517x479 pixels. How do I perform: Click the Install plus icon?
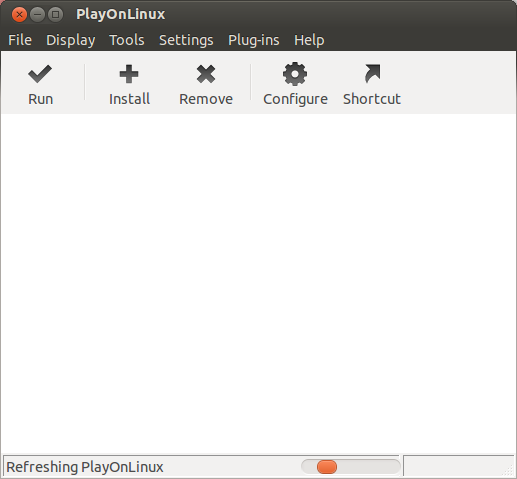(129, 74)
